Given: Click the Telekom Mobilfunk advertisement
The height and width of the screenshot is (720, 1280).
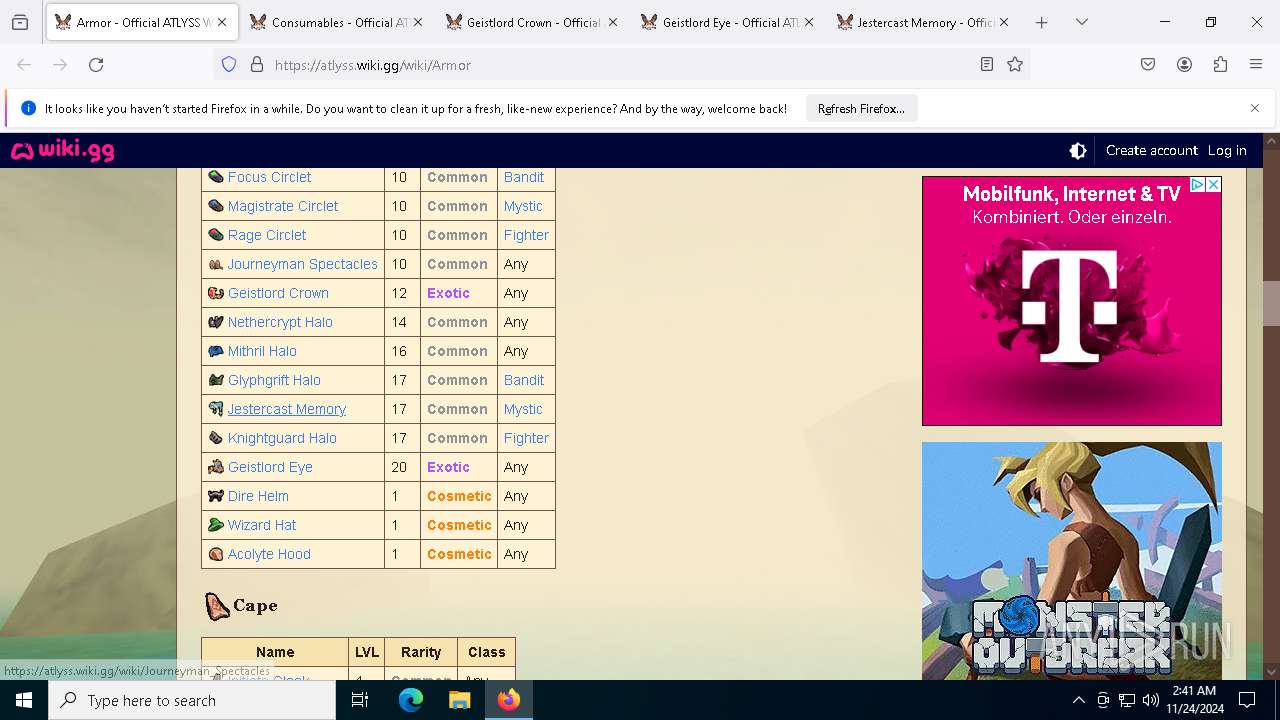Looking at the screenshot, I should [1072, 301].
